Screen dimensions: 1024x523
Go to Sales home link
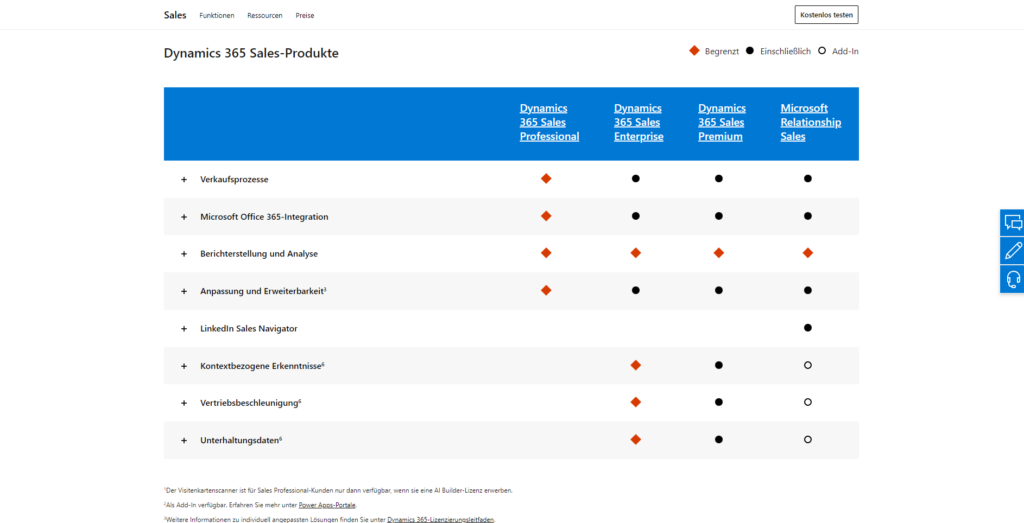pos(175,14)
